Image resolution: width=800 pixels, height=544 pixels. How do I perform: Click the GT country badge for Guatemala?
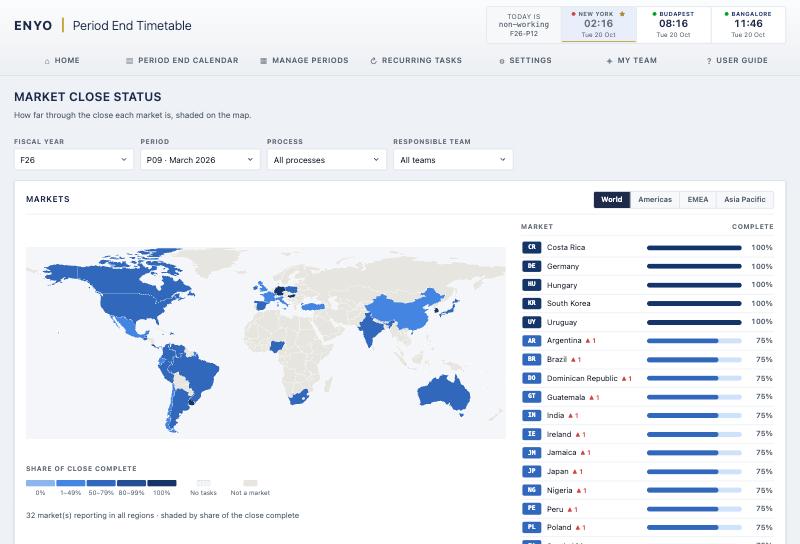click(x=532, y=397)
